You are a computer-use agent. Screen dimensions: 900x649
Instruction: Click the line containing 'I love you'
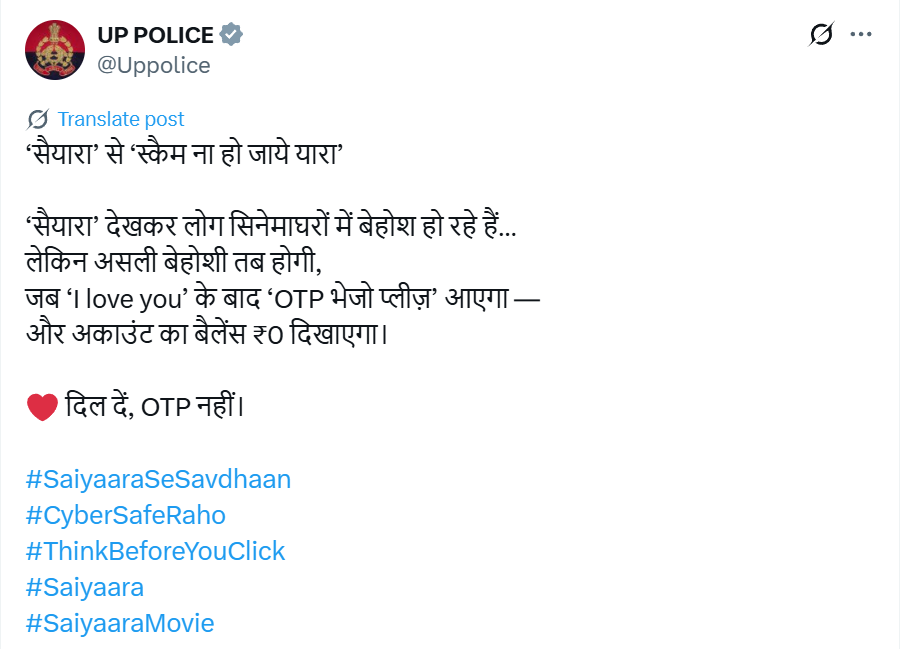[283, 298]
